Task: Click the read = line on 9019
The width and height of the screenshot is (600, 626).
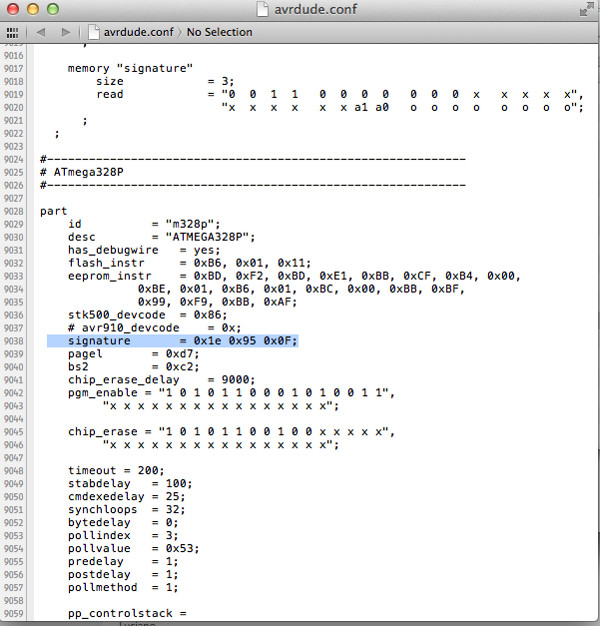Action: (x=340, y=95)
